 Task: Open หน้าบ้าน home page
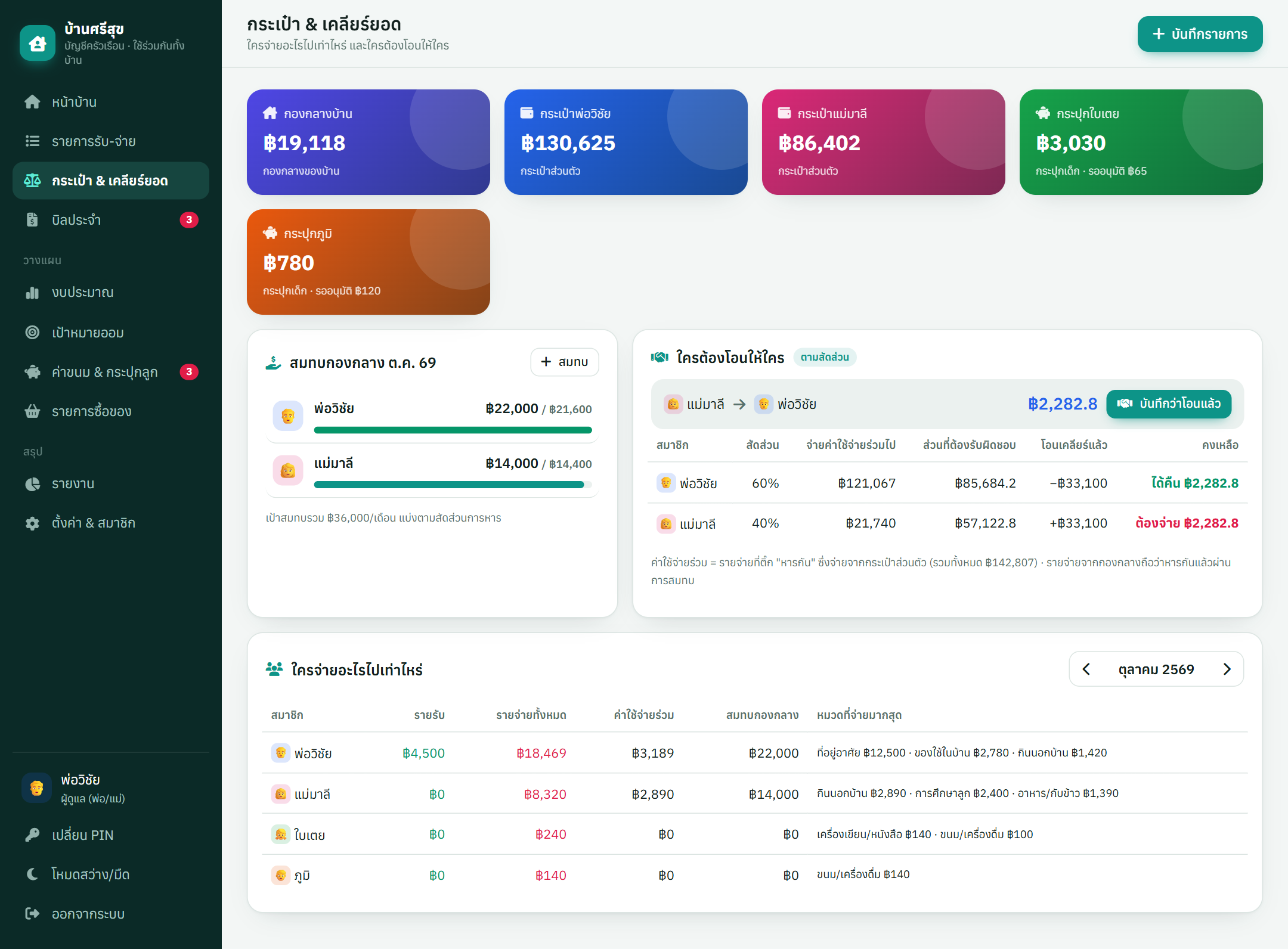(110, 102)
